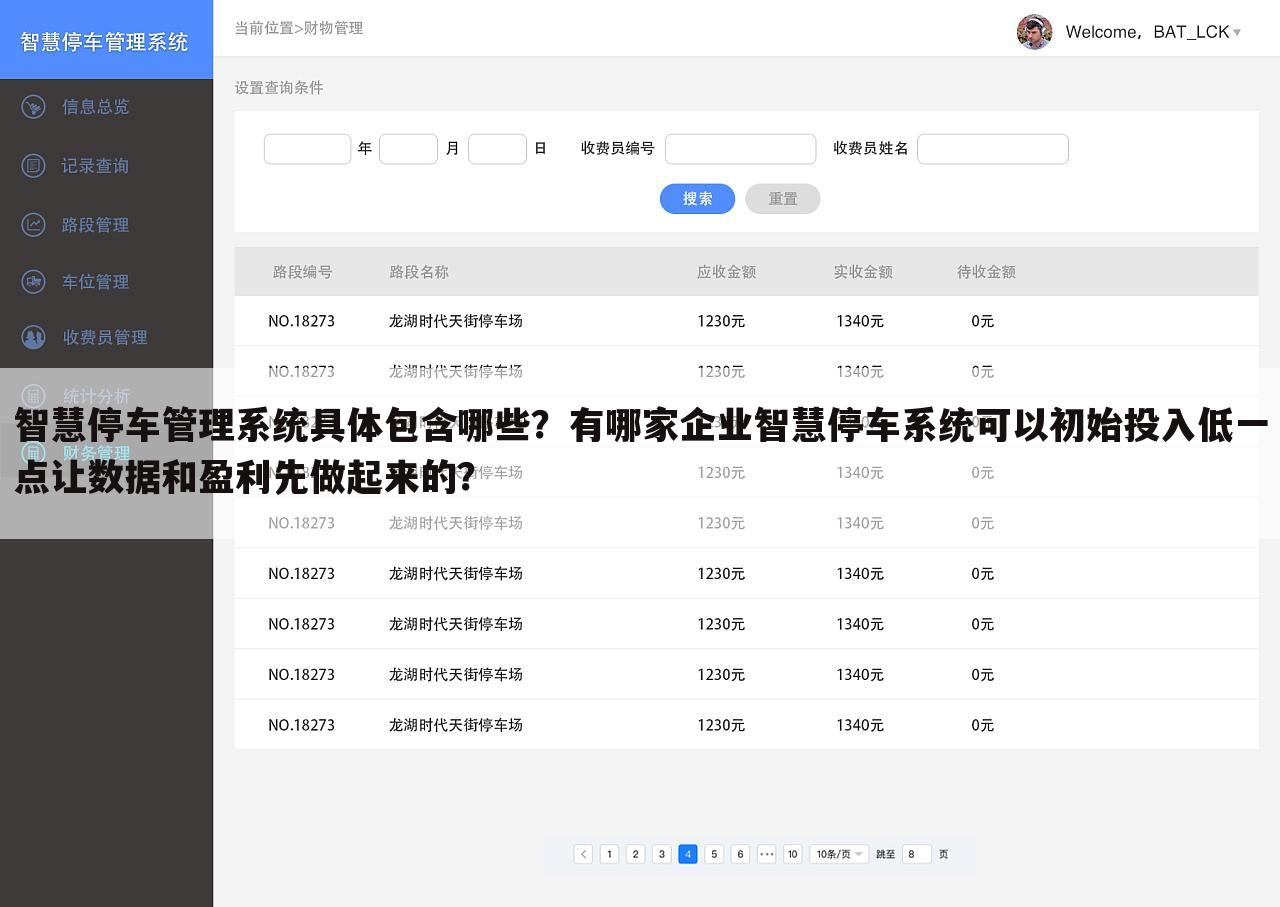
Task: Expand the Welcome BAT_LCK user dropdown arrow
Action: pyautogui.click(x=1237, y=33)
